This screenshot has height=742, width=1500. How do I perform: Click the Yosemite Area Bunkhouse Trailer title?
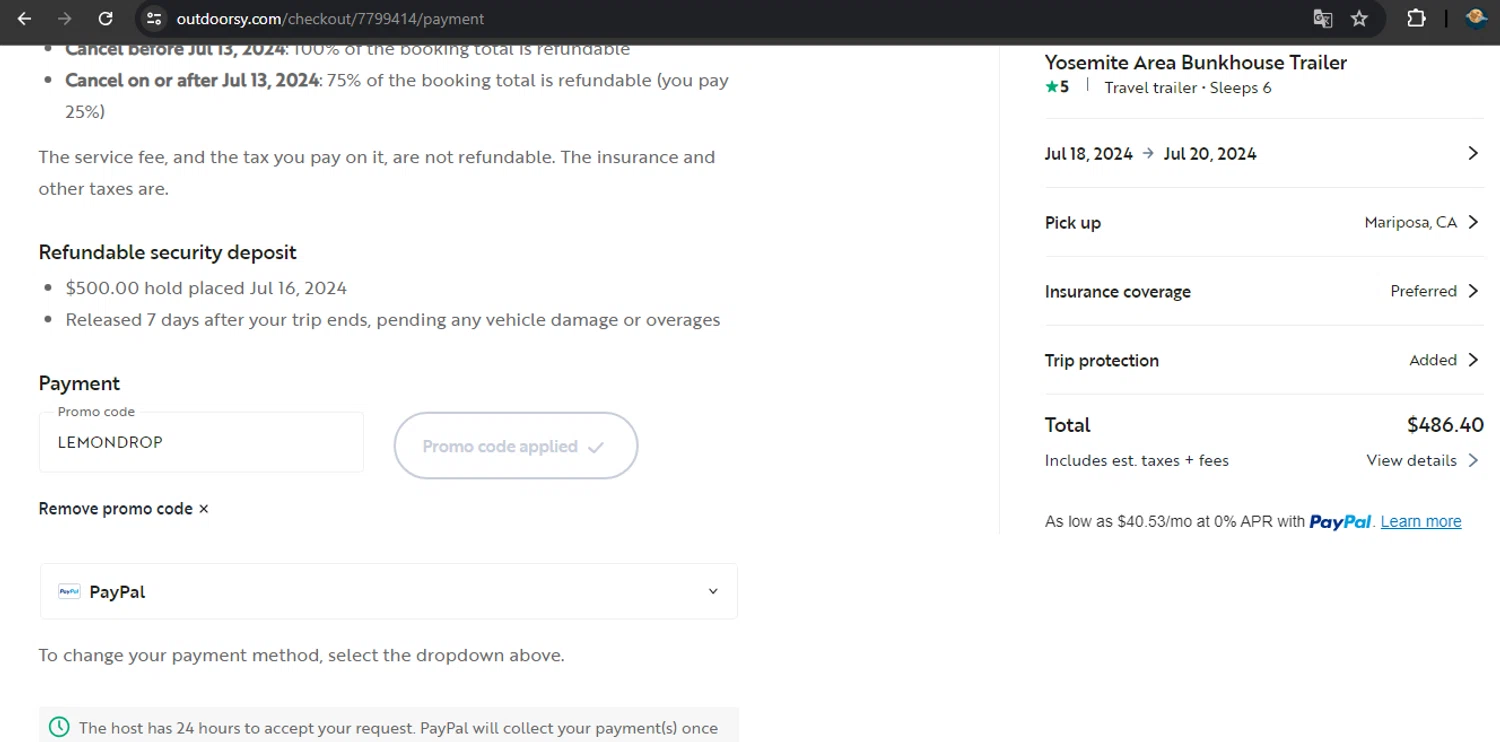coord(1195,63)
